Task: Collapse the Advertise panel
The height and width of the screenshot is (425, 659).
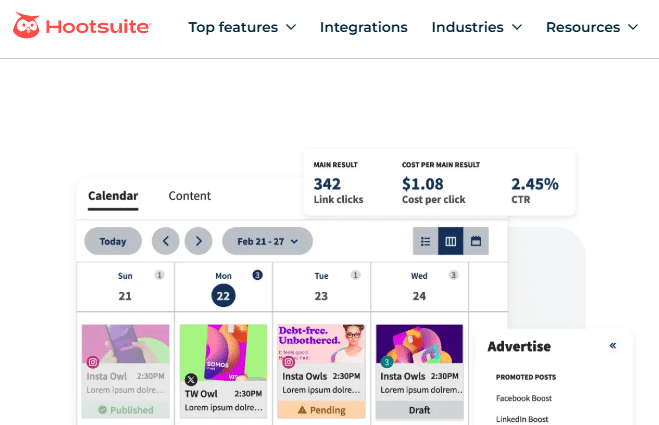Action: click(613, 346)
